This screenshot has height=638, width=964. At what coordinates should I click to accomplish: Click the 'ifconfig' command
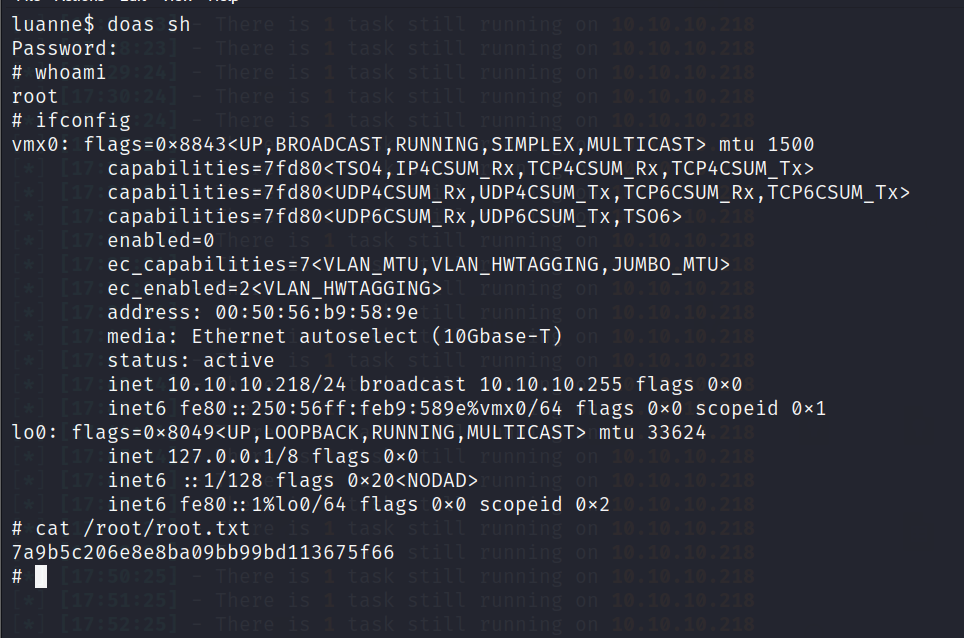pos(83,120)
